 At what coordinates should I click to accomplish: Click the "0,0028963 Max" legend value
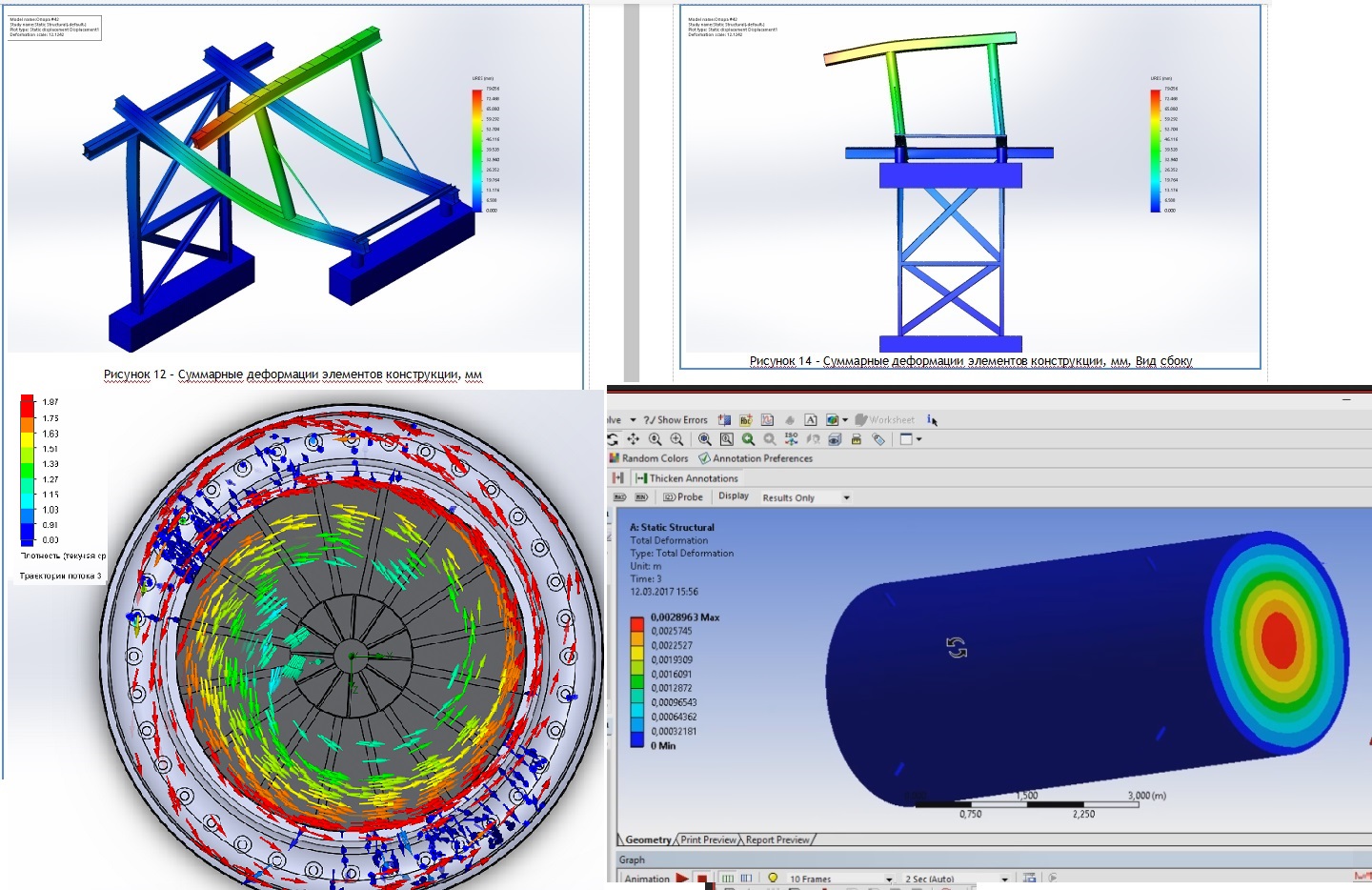[x=685, y=617]
